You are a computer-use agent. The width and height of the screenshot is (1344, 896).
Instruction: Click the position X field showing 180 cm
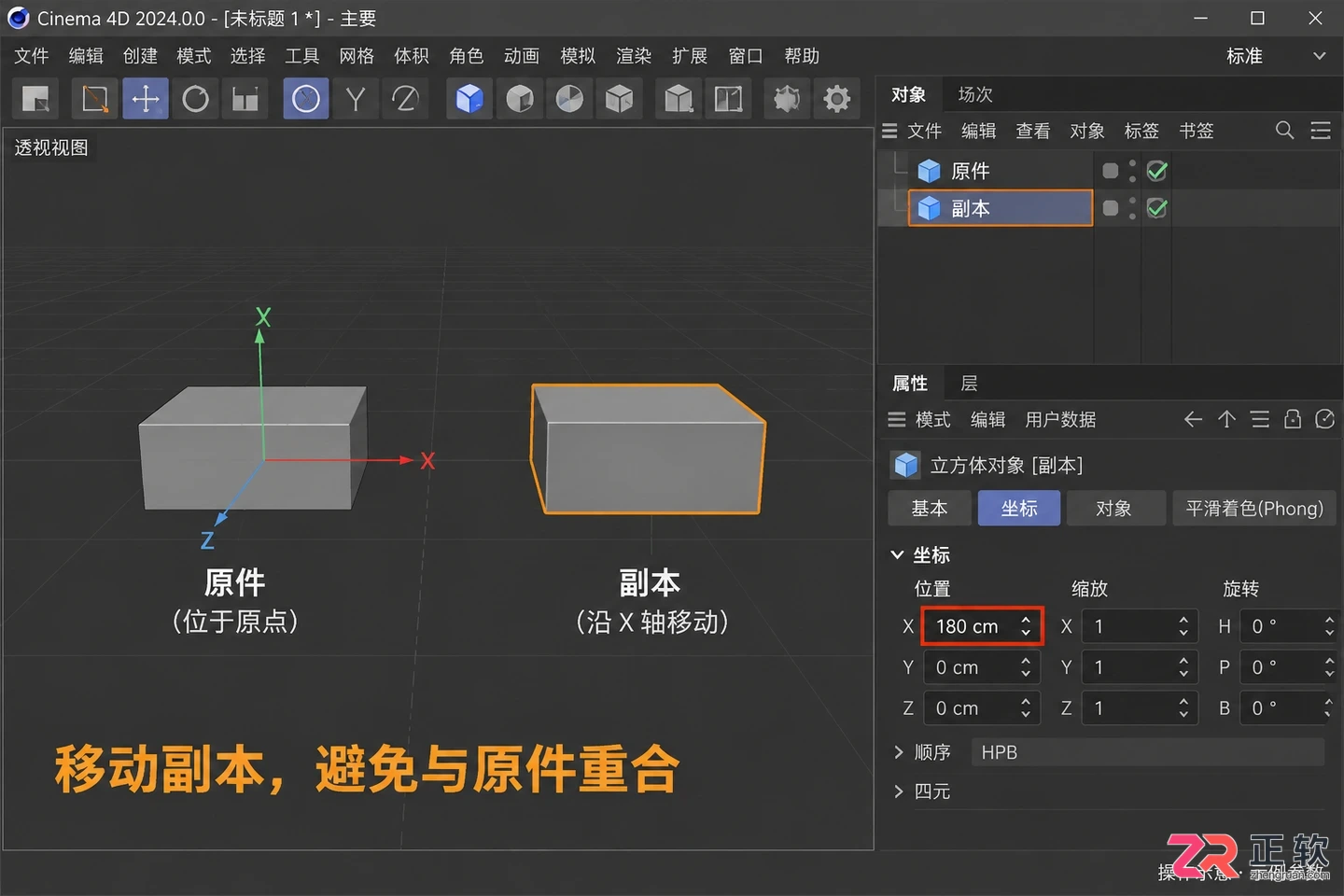pos(982,626)
